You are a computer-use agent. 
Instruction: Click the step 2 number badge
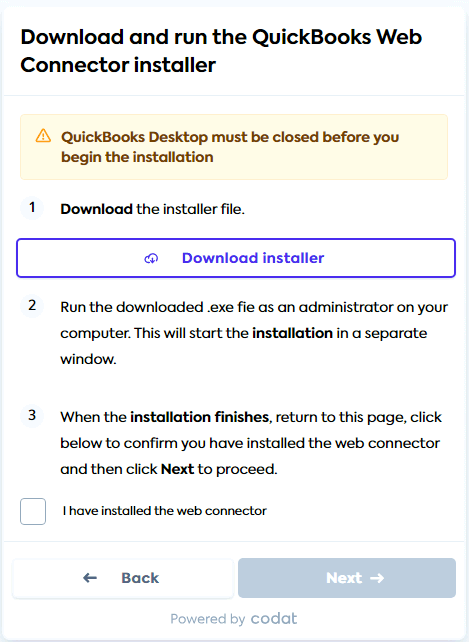point(32,305)
